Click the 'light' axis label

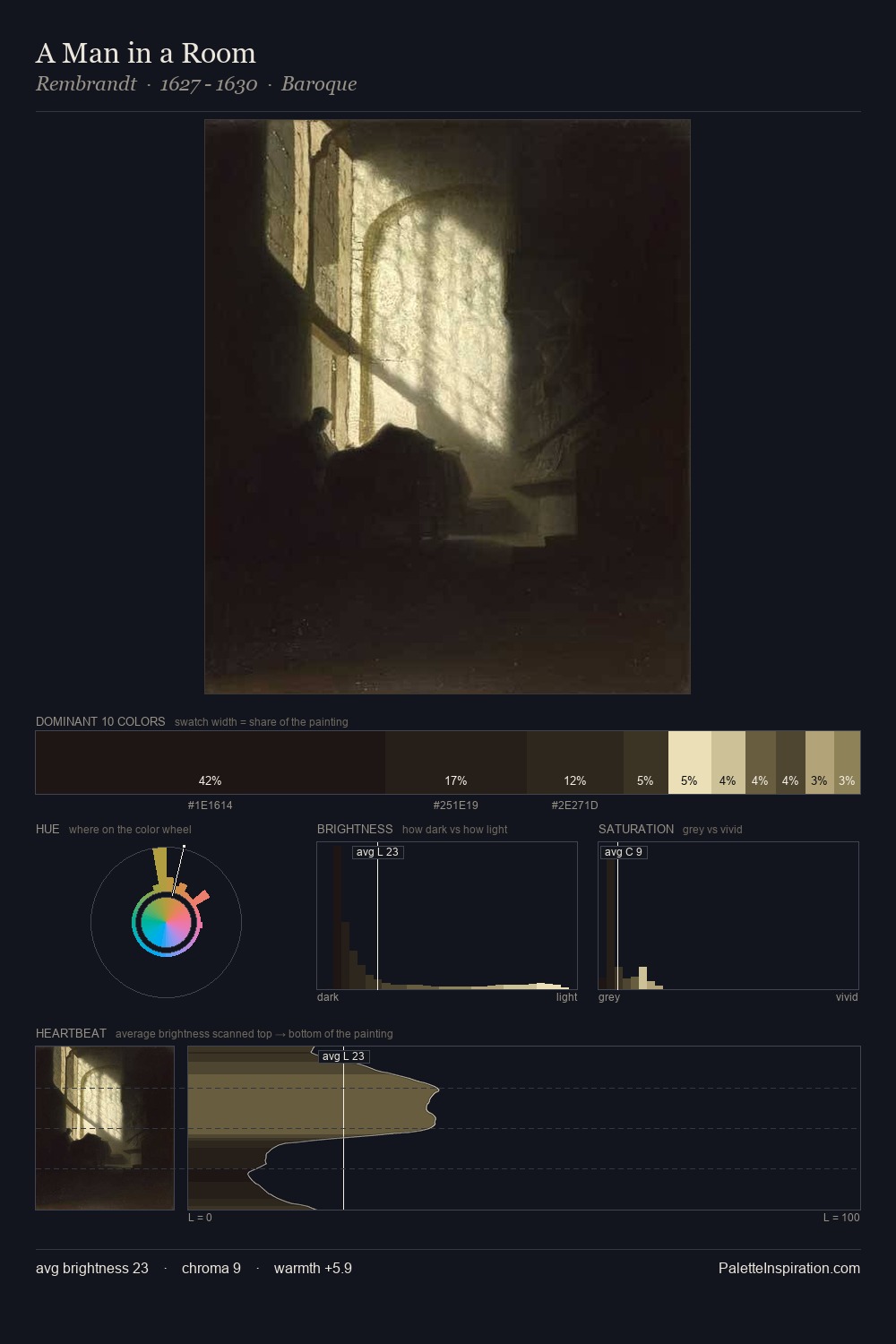(x=567, y=997)
